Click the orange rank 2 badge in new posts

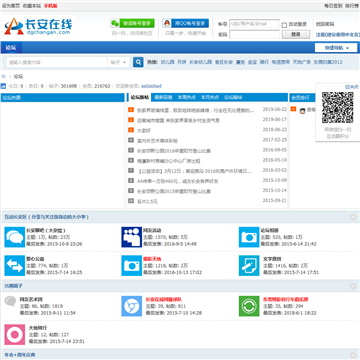click(x=131, y=120)
